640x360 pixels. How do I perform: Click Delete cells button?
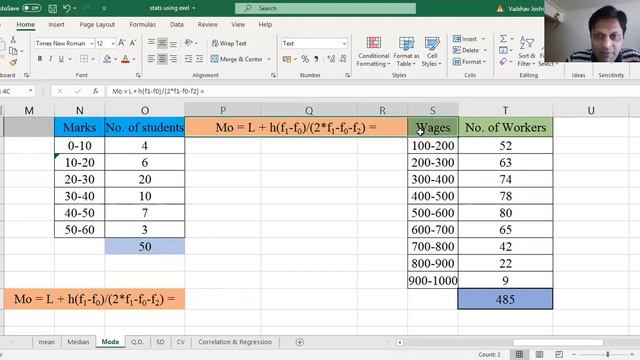(469, 50)
